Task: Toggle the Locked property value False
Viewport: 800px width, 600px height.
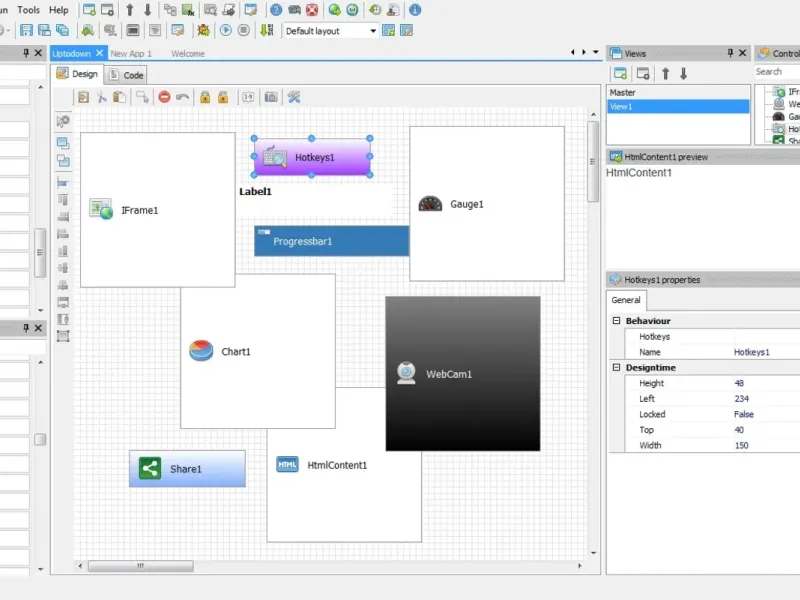Action: [x=744, y=414]
